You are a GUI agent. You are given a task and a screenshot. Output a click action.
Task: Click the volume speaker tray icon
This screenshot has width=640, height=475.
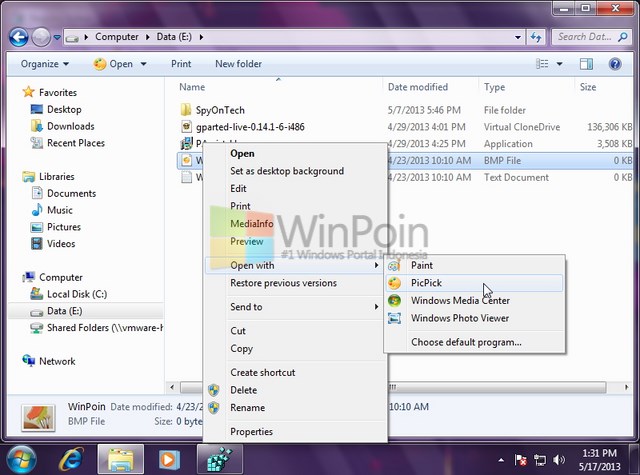[558, 460]
